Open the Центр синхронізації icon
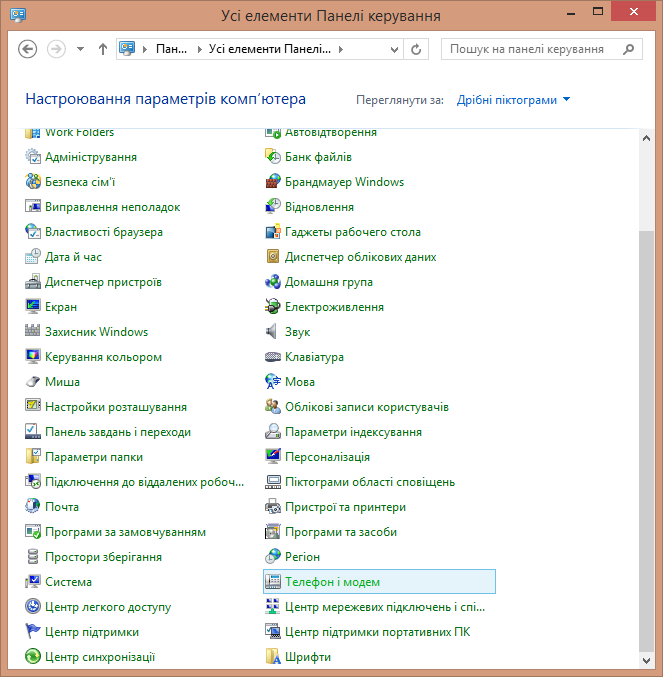The image size is (663, 677). coord(33,657)
